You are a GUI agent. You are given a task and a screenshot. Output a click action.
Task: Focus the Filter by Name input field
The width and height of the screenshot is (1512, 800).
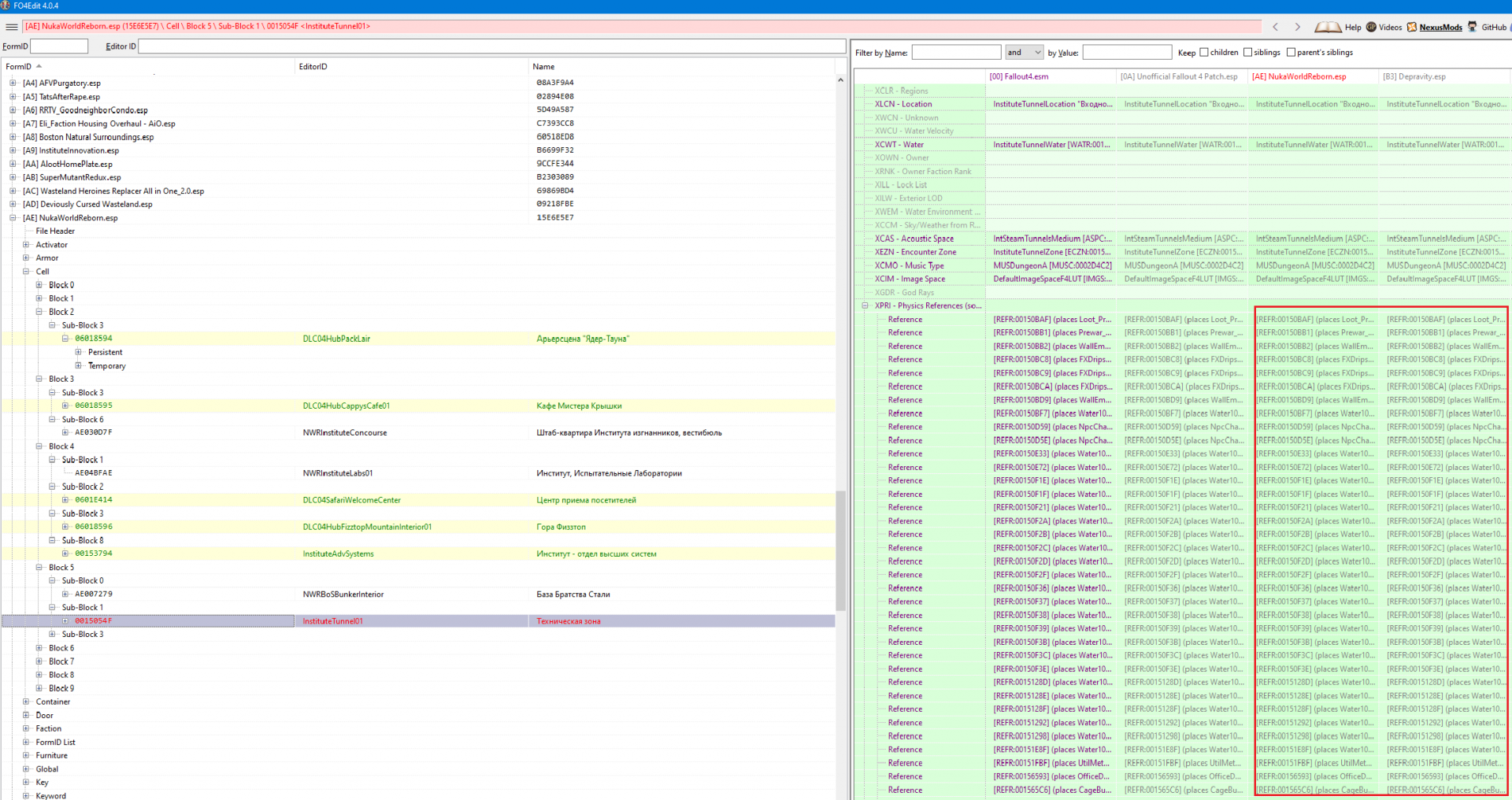pos(955,53)
